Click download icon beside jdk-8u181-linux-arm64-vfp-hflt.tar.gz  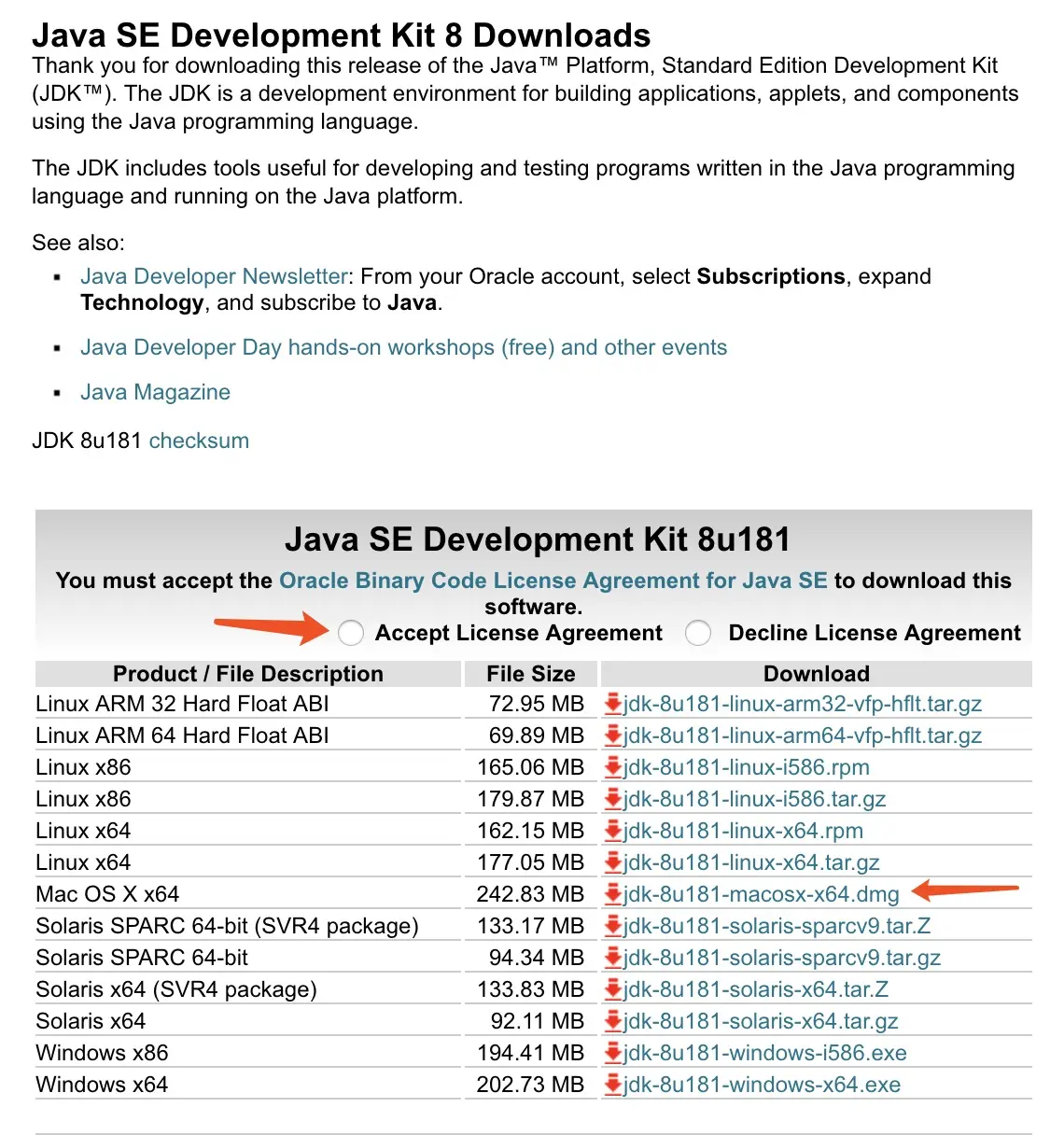pos(613,736)
